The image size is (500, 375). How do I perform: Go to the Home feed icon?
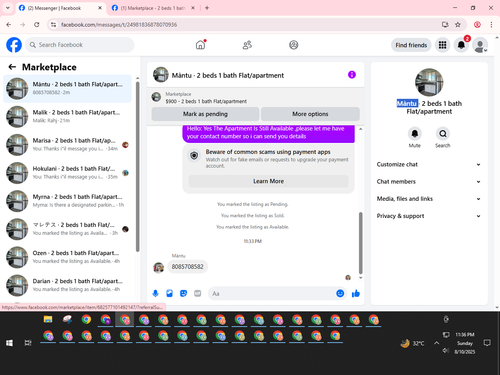[200, 45]
